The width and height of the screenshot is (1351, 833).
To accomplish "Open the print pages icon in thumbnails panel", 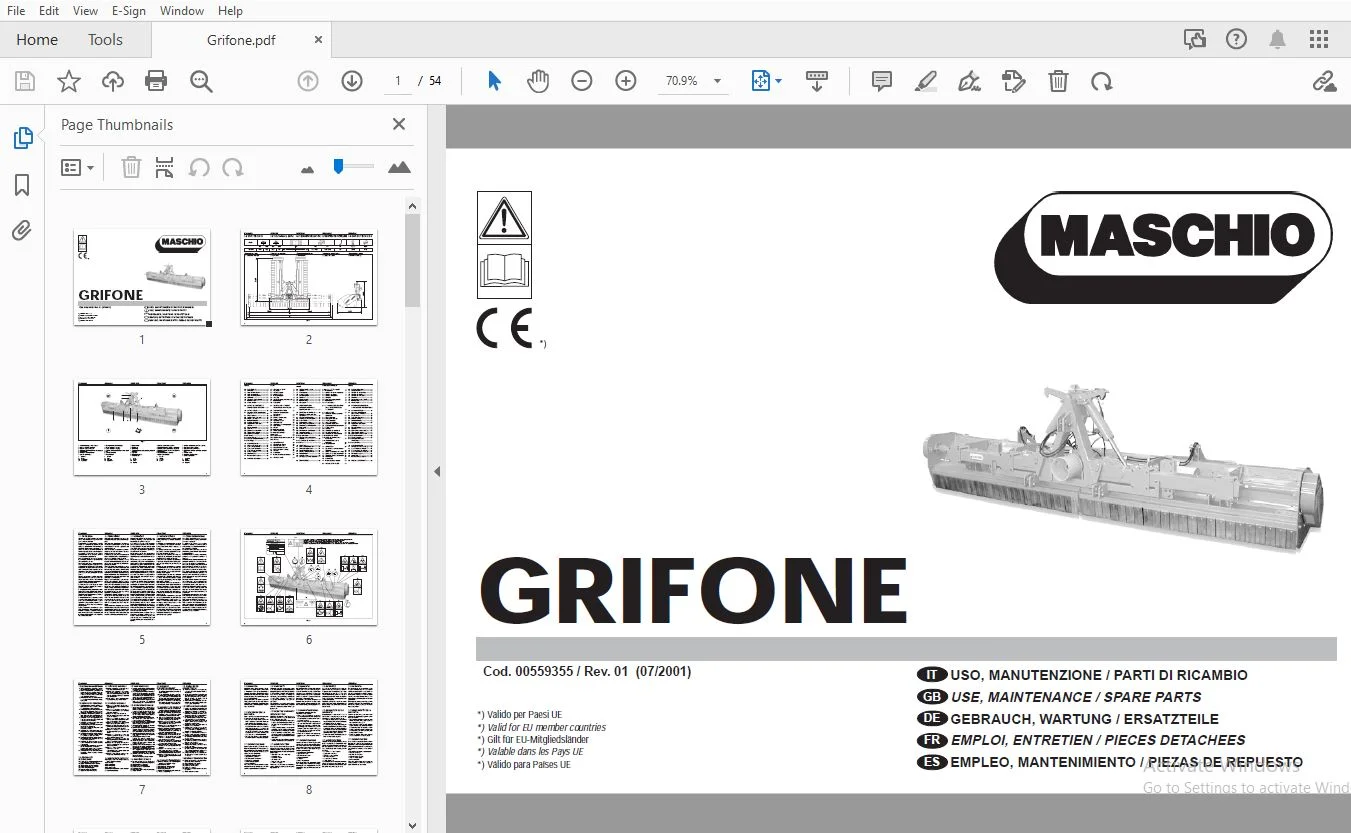I will click(x=165, y=168).
